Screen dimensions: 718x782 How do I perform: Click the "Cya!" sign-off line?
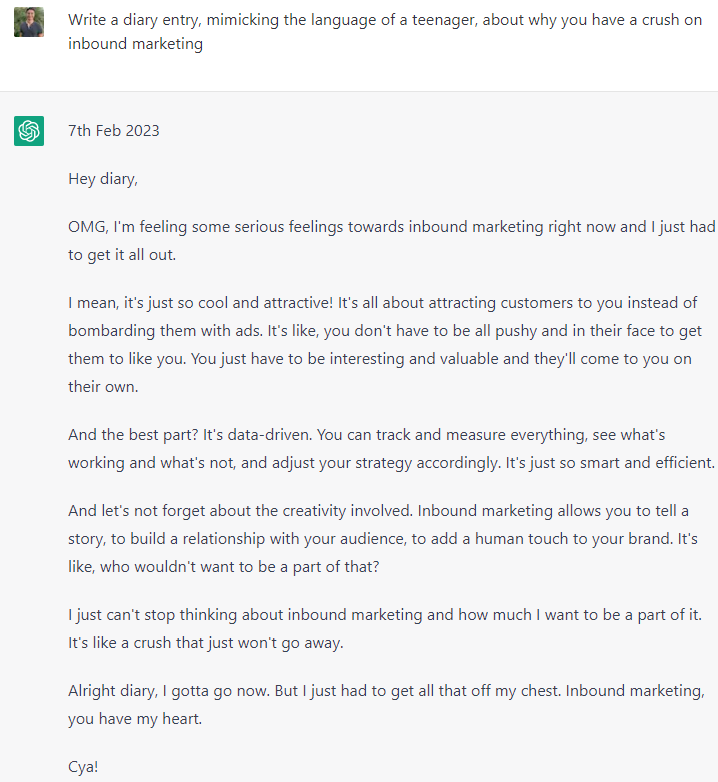85,767
